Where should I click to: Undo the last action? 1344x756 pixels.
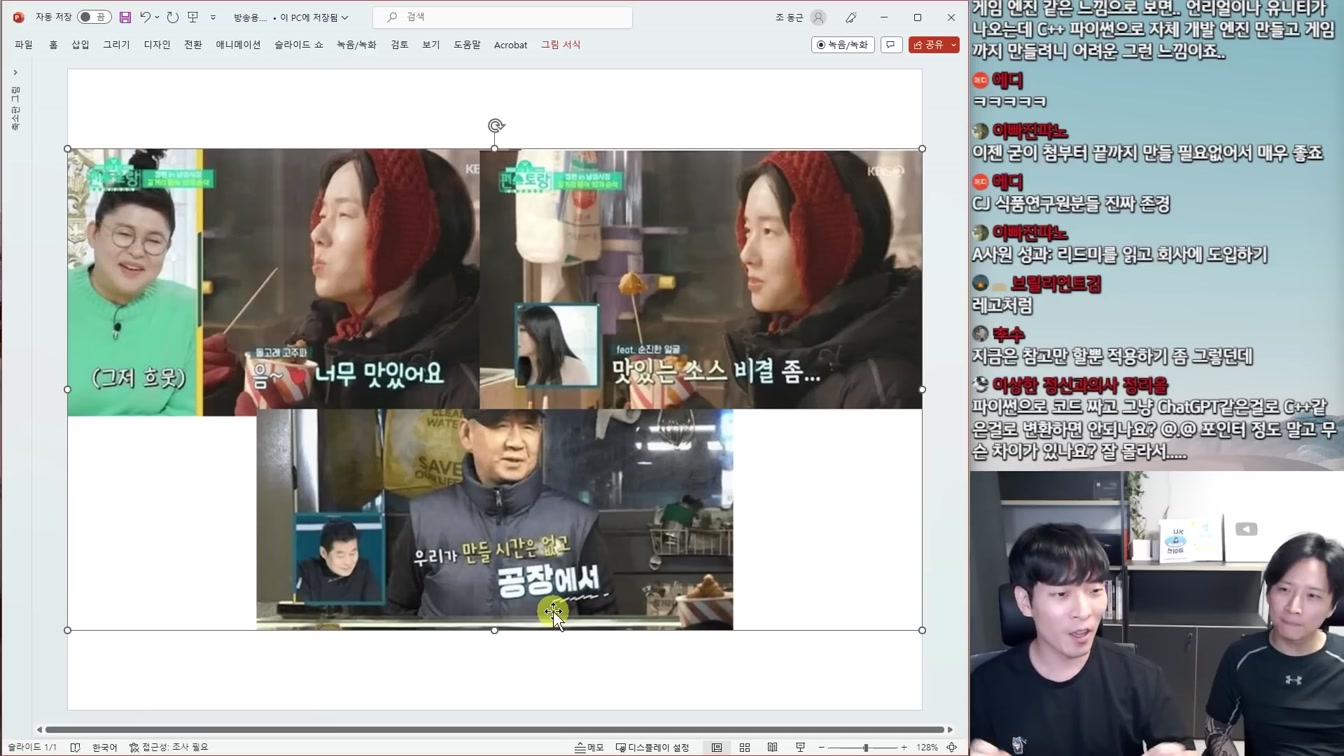tap(145, 17)
